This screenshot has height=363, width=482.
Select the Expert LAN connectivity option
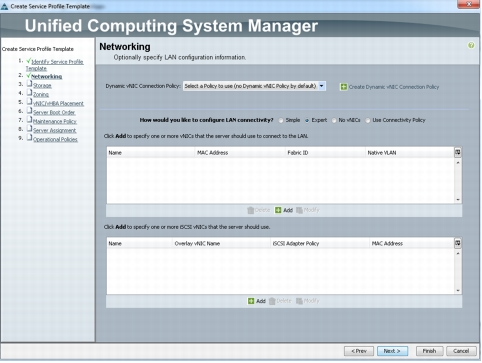click(307, 120)
